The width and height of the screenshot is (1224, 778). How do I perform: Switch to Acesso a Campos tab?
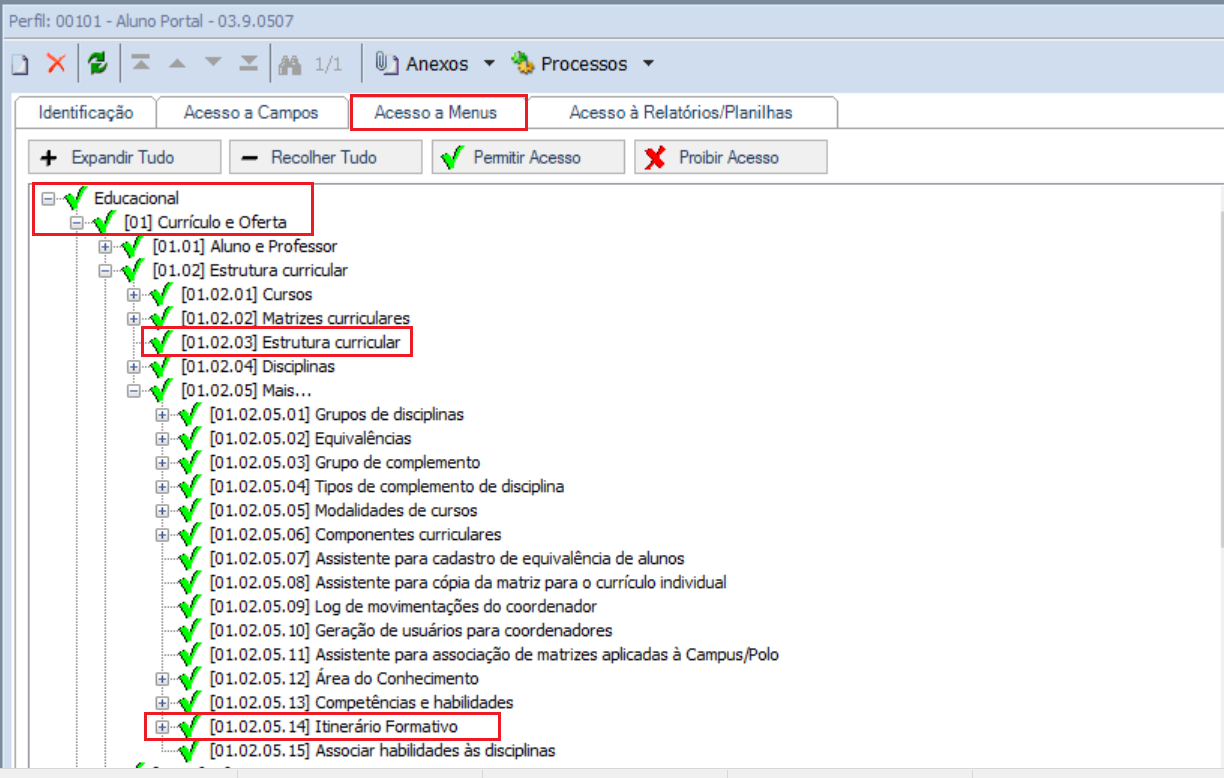click(251, 113)
